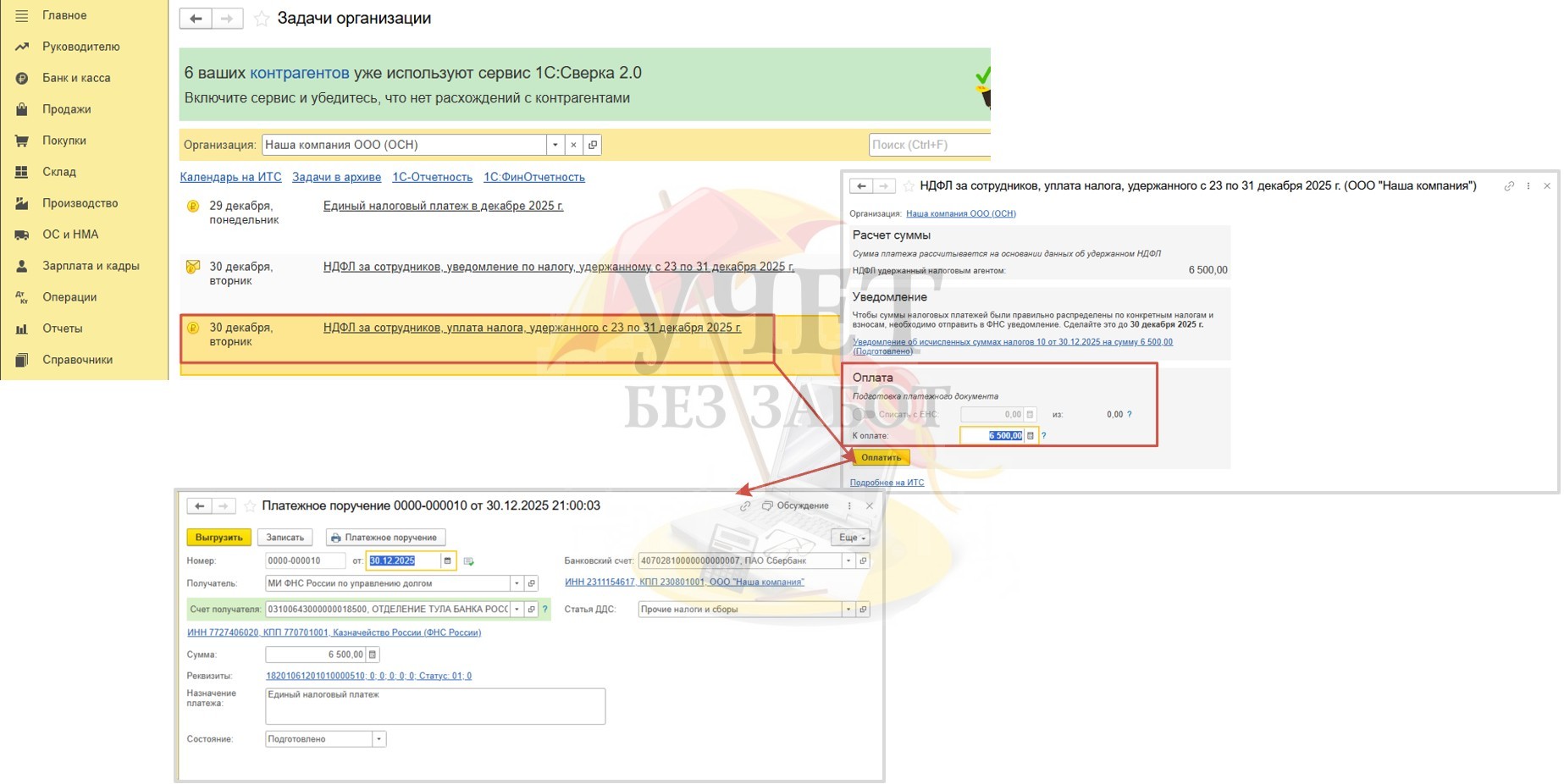Image resolution: width=1564 pixels, height=784 pixels.
Task: Star the НДФЛ уплата налога window
Action: tap(909, 186)
